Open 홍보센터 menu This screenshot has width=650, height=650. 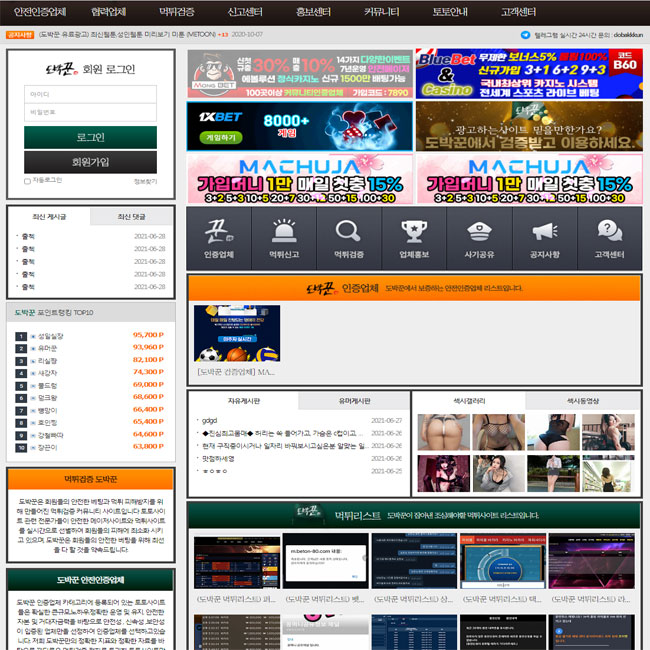pyautogui.click(x=313, y=12)
